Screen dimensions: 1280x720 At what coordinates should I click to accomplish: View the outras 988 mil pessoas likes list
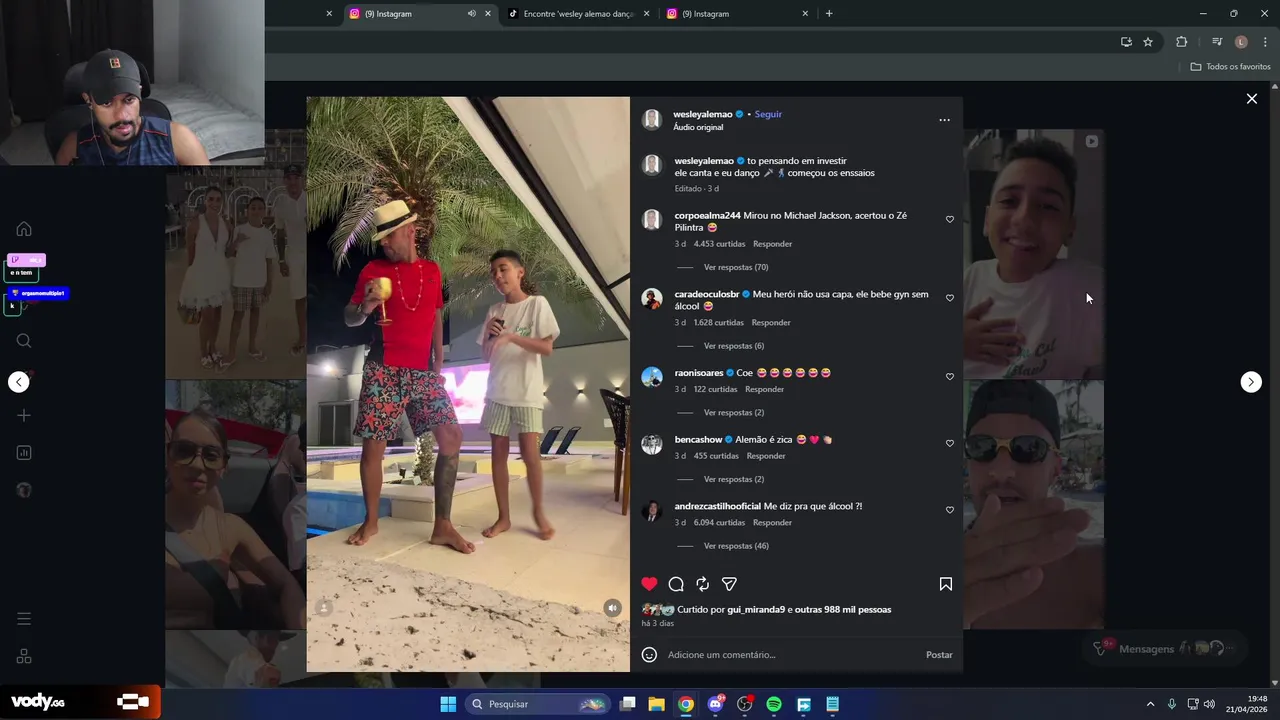click(x=843, y=610)
